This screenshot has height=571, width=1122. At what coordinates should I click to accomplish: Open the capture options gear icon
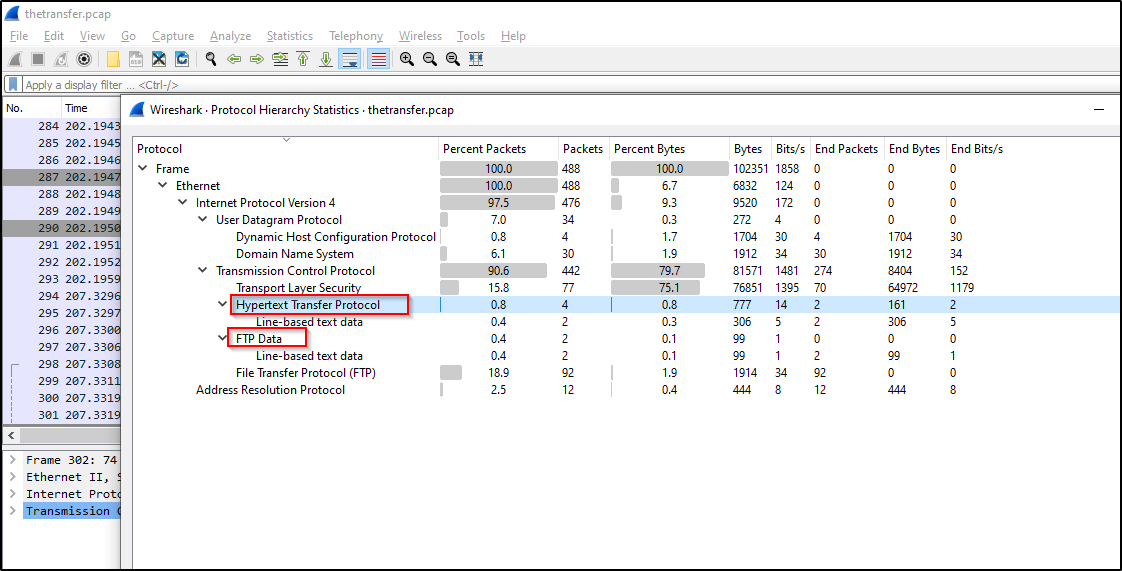coord(84,59)
